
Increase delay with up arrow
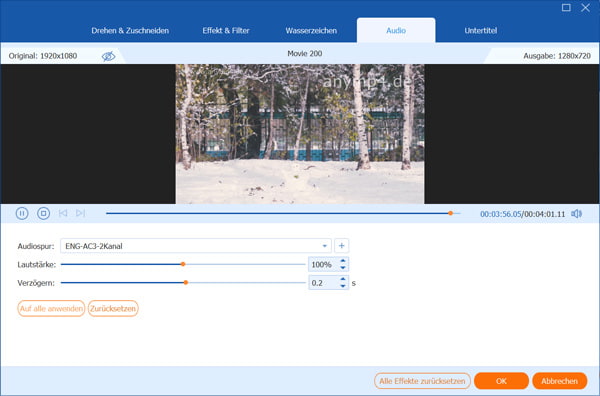[x=343, y=279]
